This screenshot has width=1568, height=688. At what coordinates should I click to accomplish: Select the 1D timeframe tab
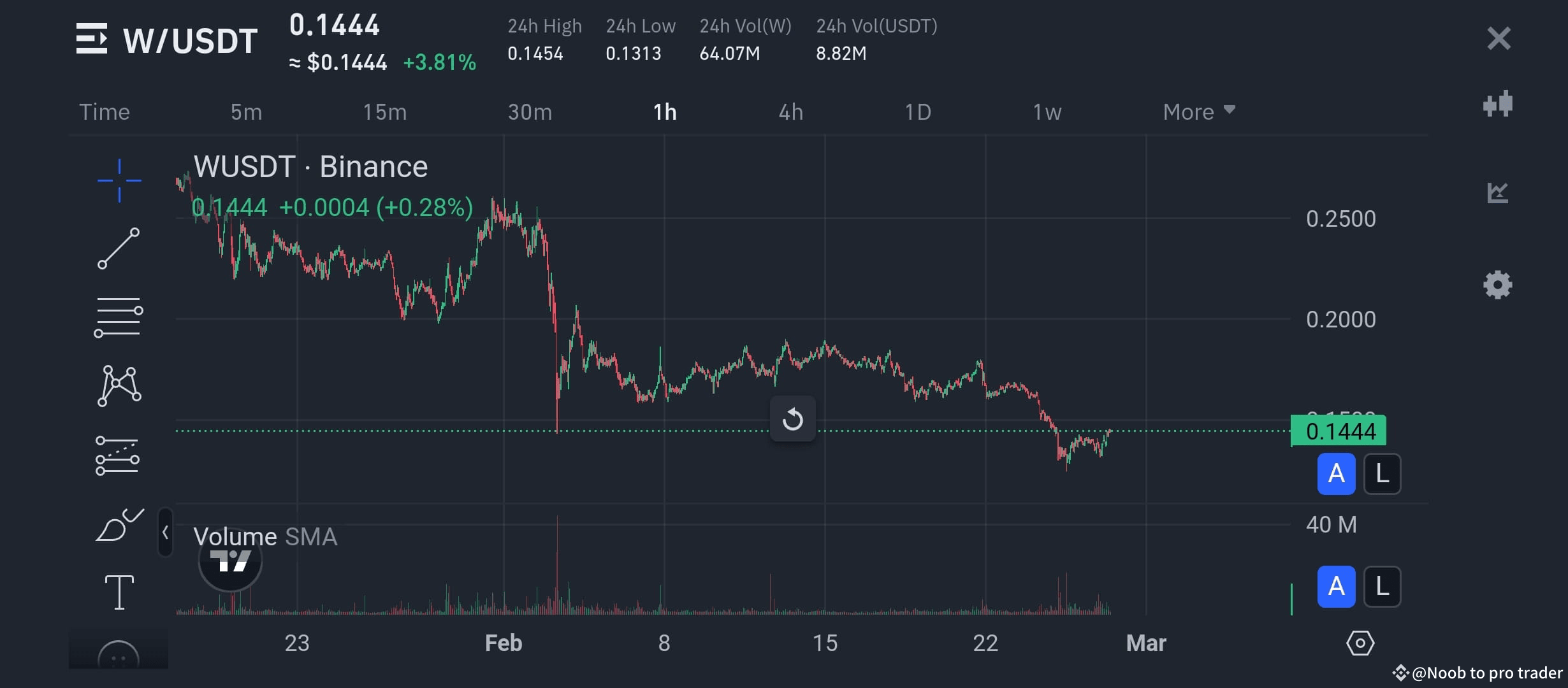click(x=917, y=111)
